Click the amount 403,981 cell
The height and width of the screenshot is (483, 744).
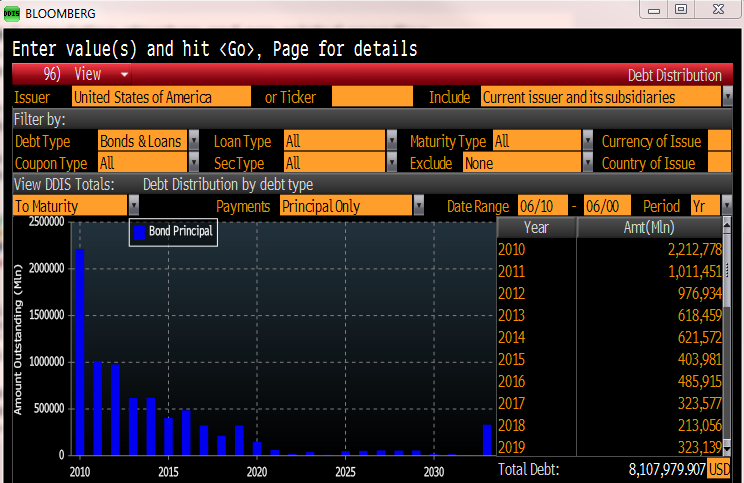tap(700, 359)
